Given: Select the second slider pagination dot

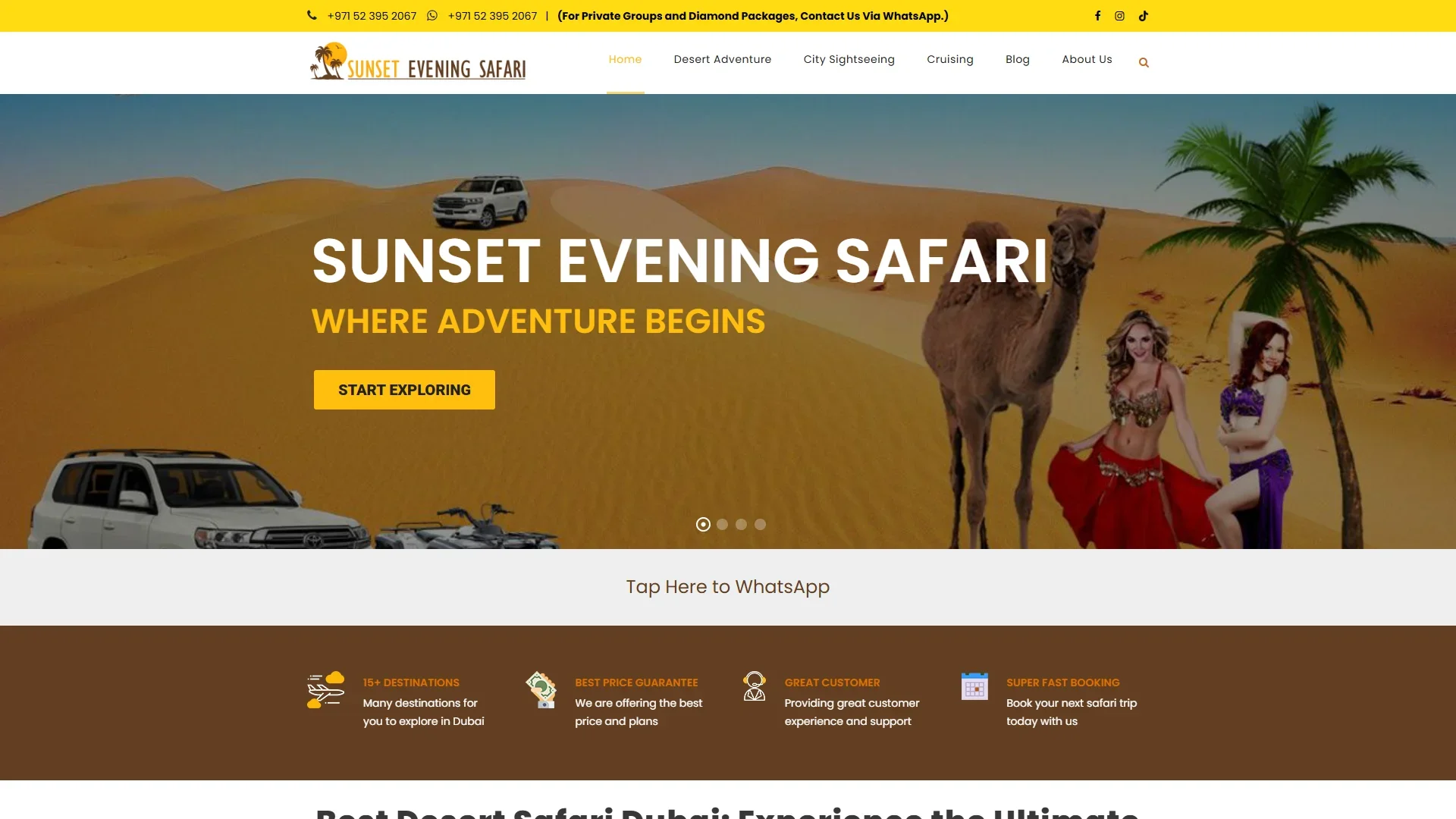Looking at the screenshot, I should point(722,524).
